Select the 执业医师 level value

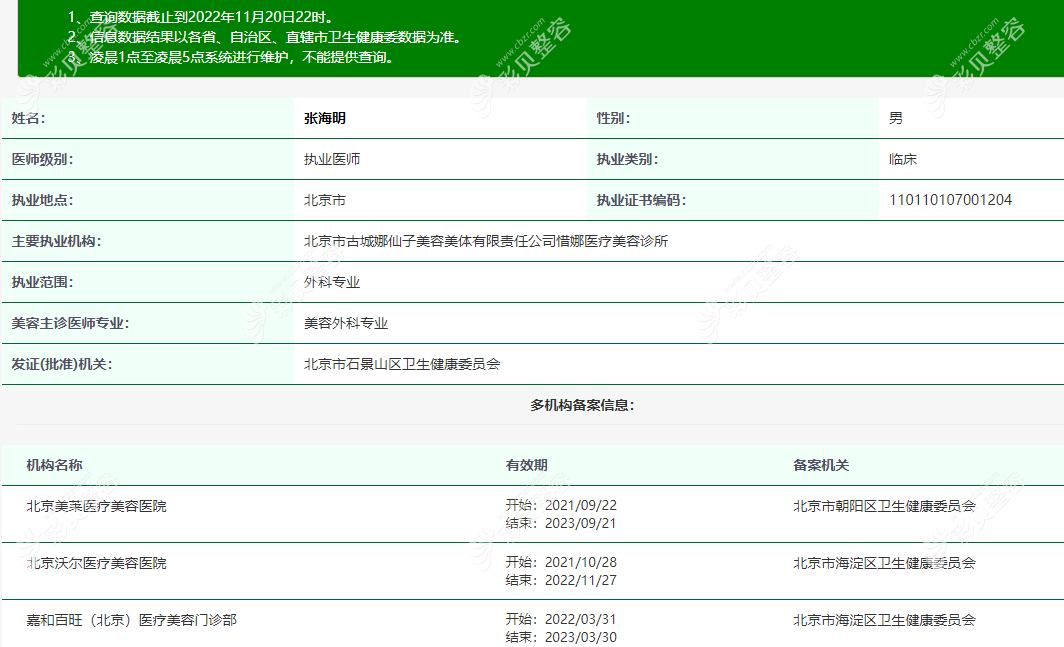pos(331,159)
